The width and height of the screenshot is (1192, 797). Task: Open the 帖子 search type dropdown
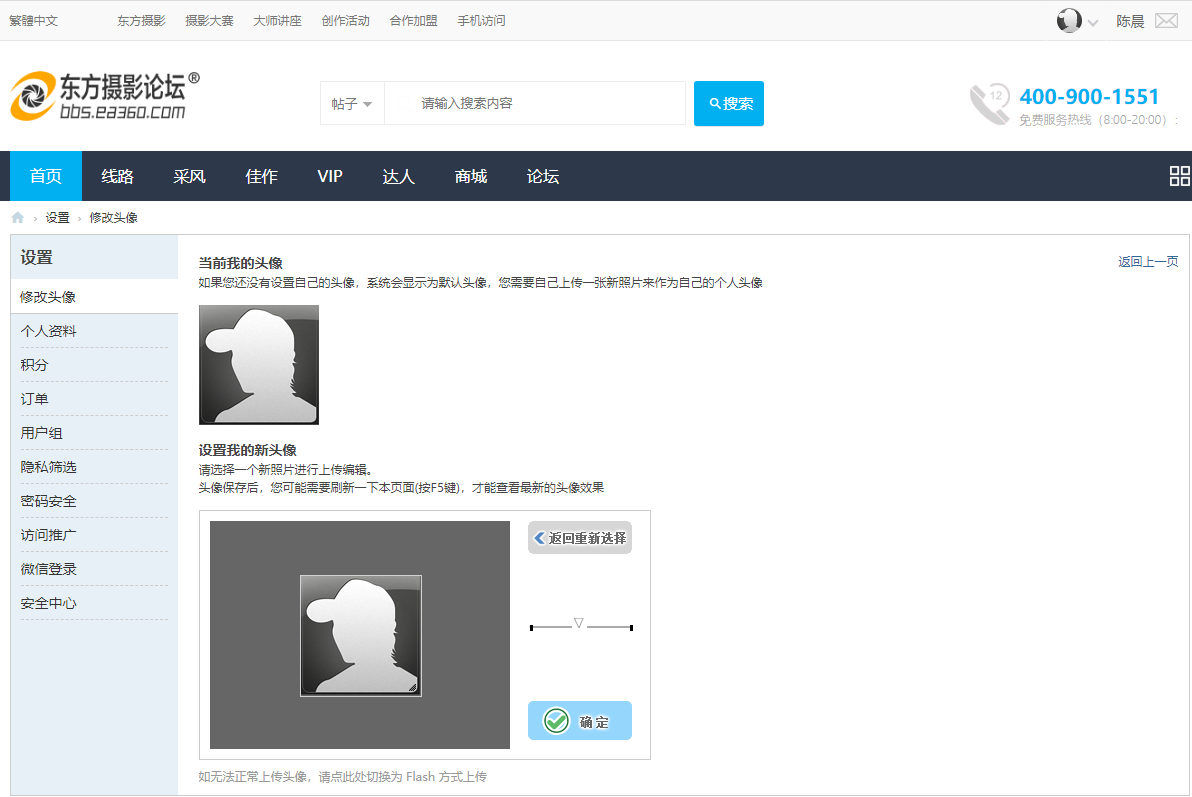click(352, 104)
